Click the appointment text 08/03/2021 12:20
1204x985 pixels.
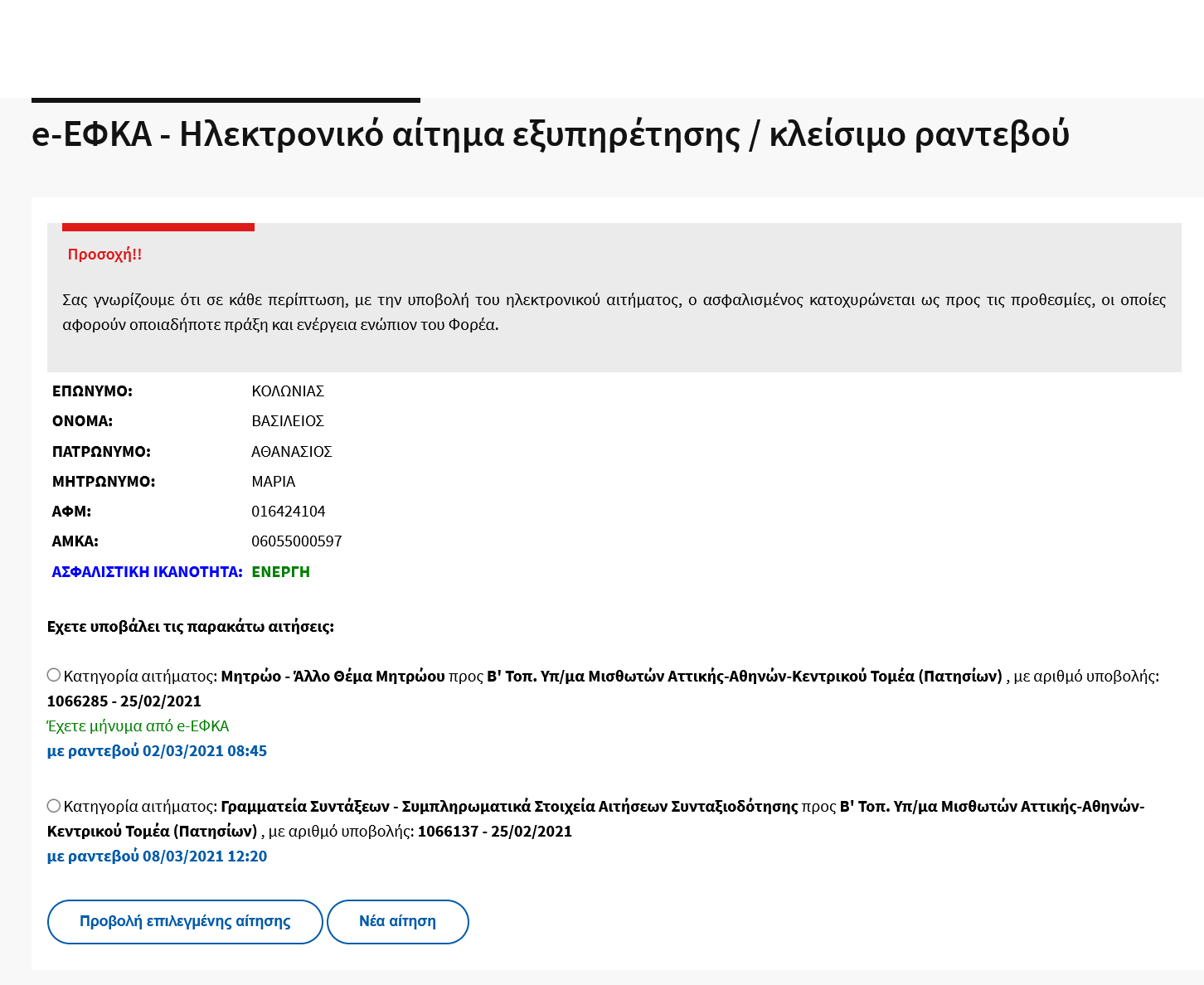pos(157,856)
